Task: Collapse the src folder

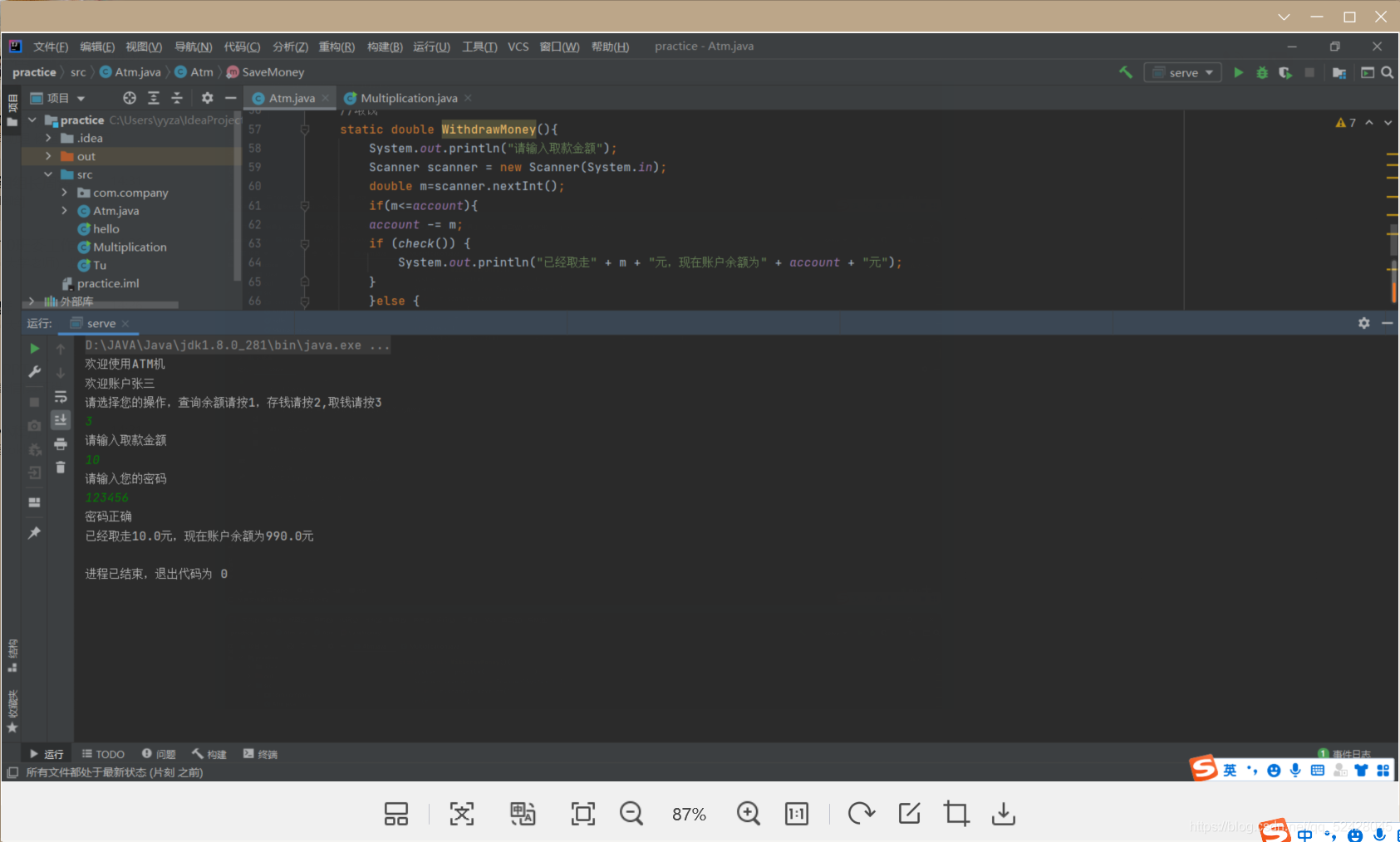Action: click(48, 174)
